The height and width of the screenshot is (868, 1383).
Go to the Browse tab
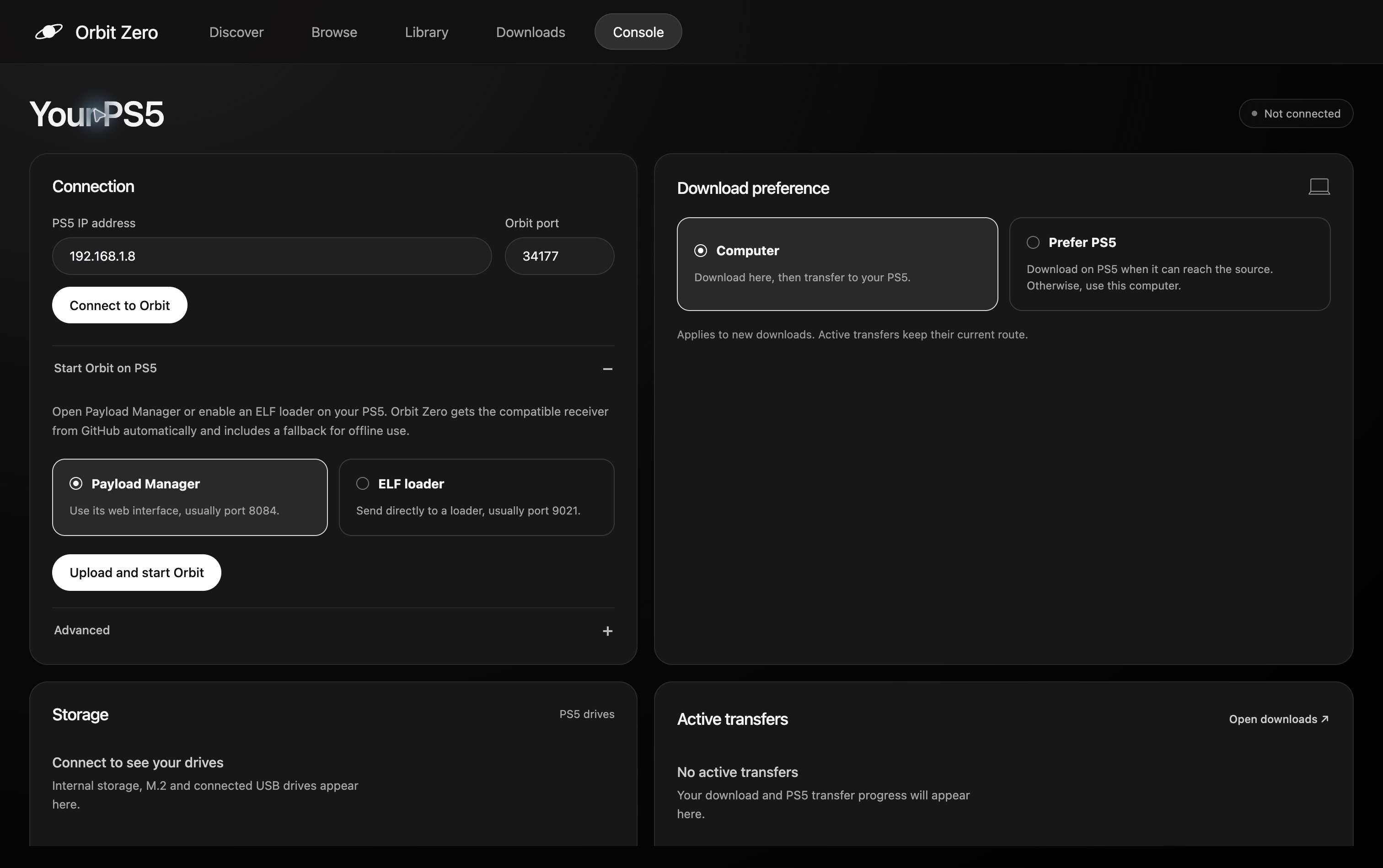(334, 32)
